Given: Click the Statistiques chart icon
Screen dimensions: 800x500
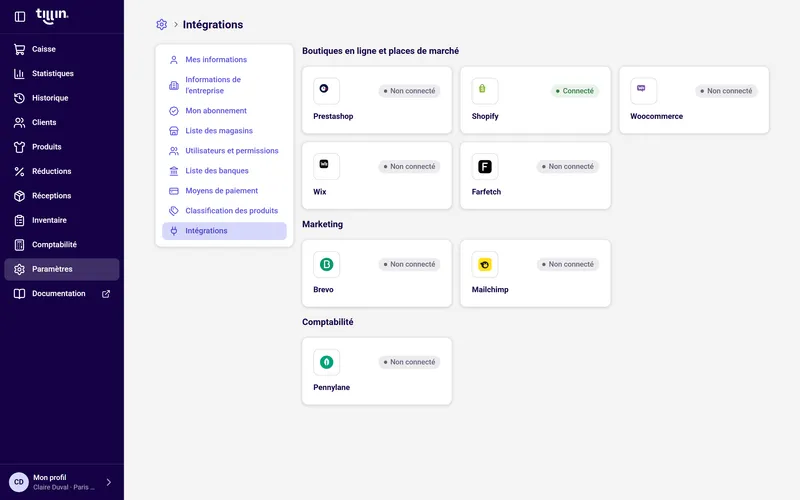Looking at the screenshot, I should (x=19, y=73).
